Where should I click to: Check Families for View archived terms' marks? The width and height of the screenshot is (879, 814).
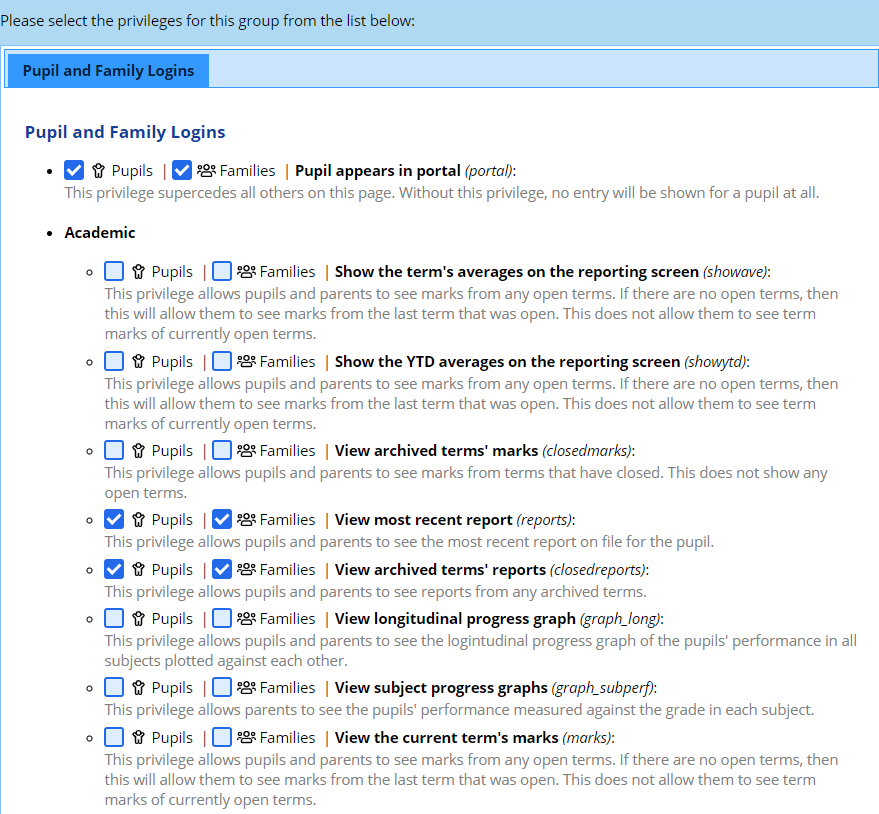[x=222, y=450]
